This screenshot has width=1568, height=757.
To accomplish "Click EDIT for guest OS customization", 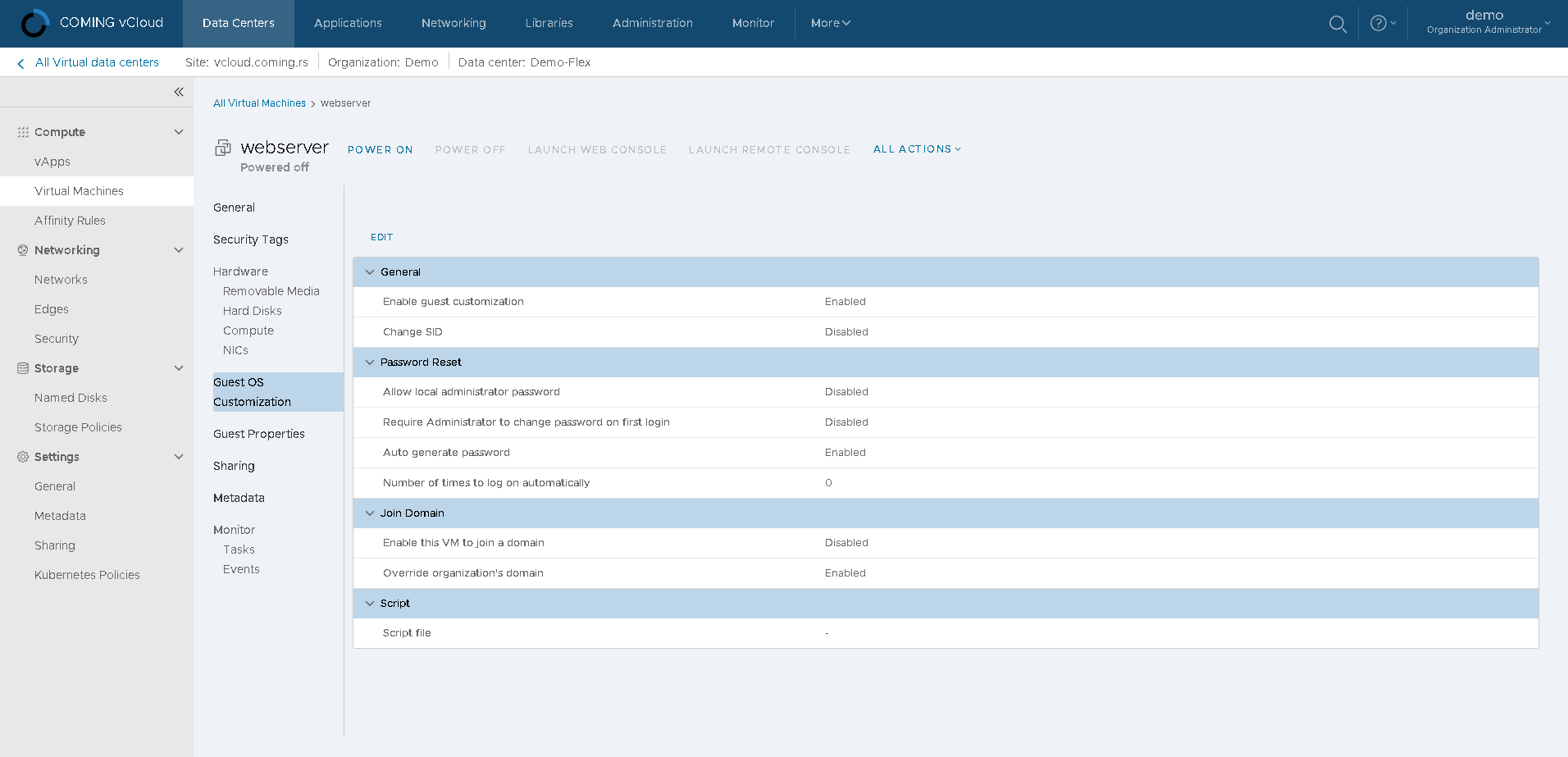I will (x=381, y=237).
